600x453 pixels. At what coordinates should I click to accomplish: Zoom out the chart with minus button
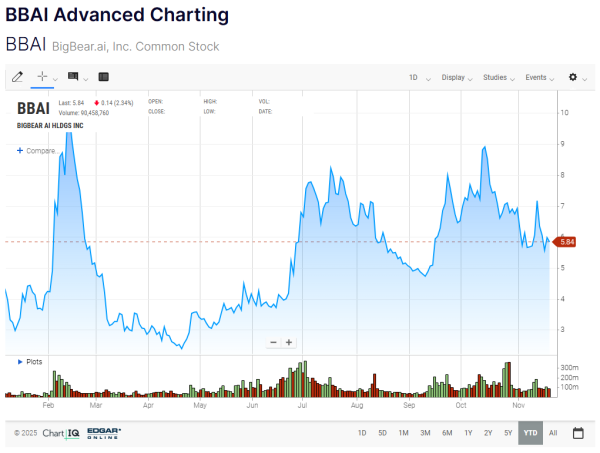tap(273, 342)
